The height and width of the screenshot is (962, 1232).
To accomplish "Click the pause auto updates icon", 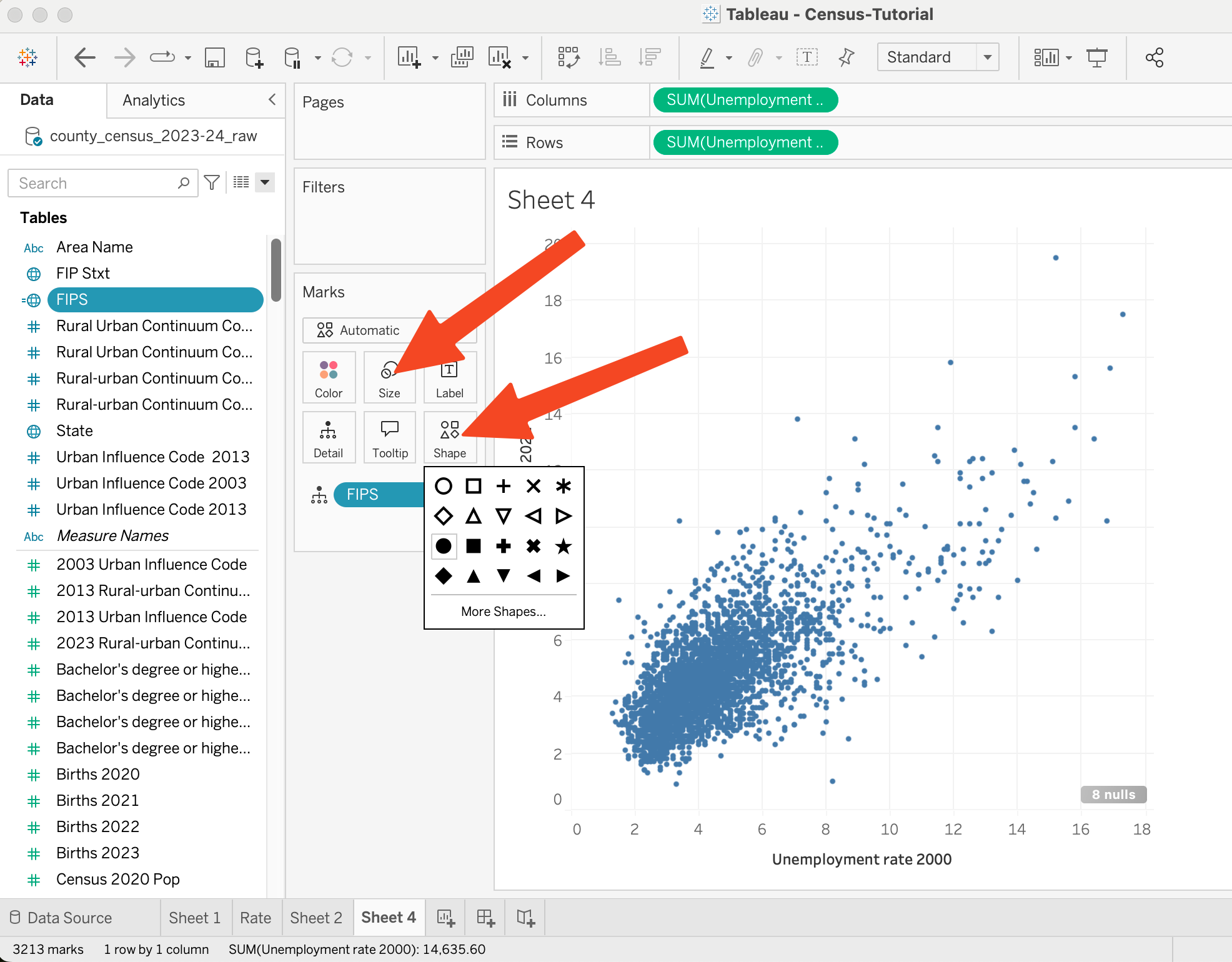I will [292, 57].
